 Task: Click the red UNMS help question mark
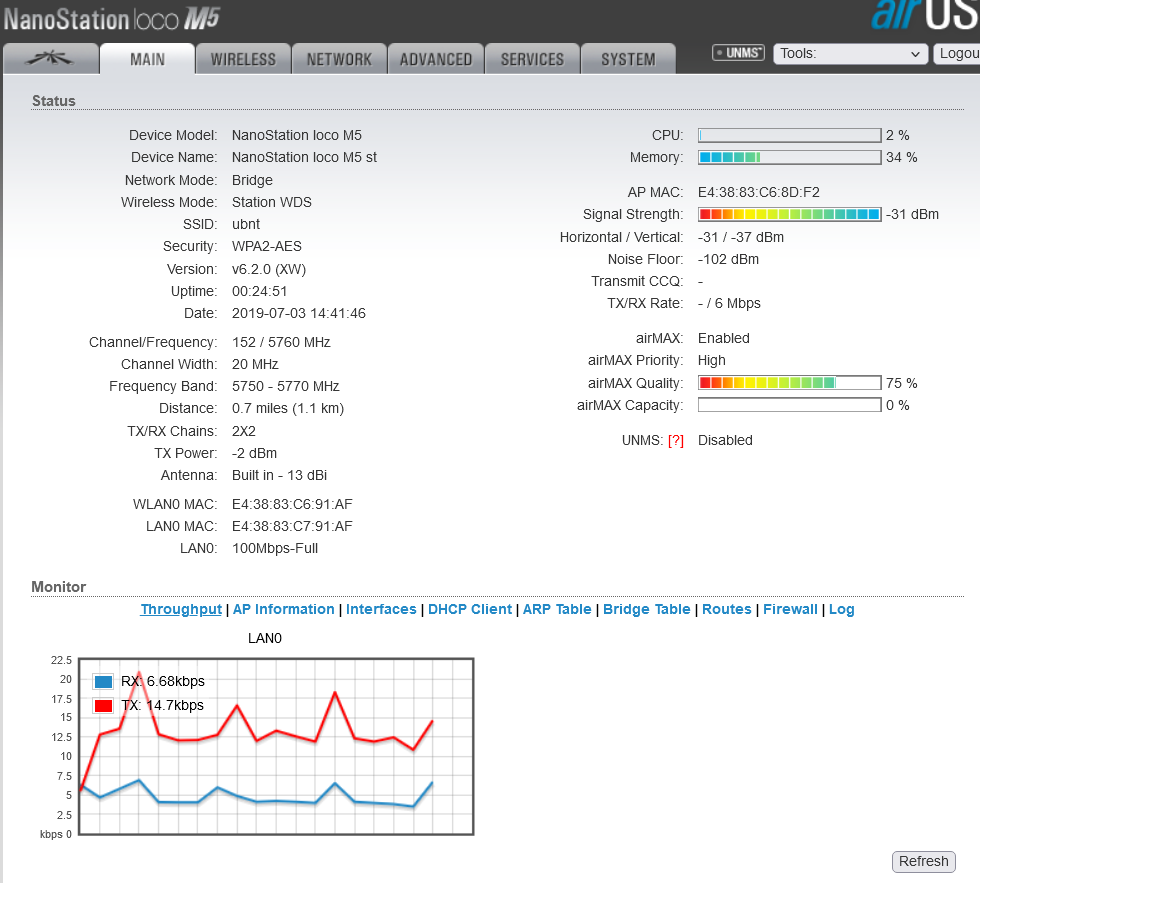pos(676,440)
